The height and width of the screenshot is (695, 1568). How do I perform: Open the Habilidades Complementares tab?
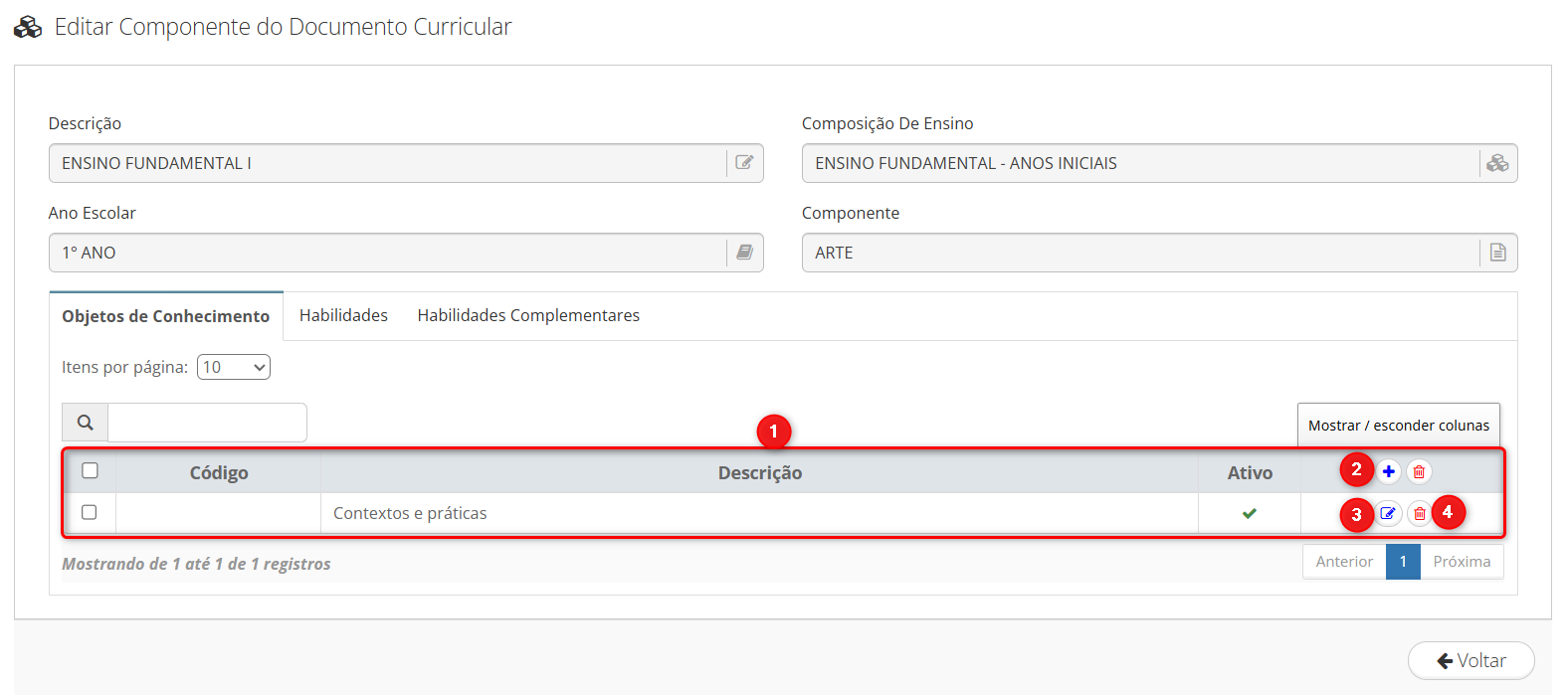pyautogui.click(x=528, y=315)
